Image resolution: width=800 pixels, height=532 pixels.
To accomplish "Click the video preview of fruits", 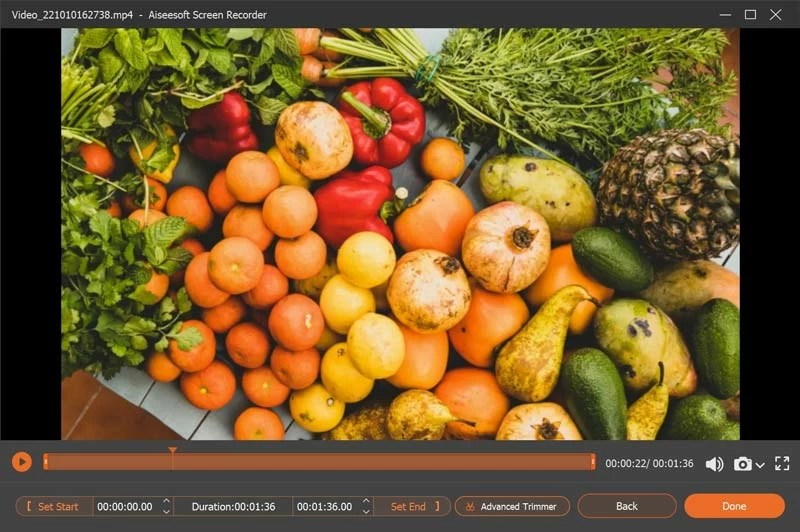I will (400, 234).
